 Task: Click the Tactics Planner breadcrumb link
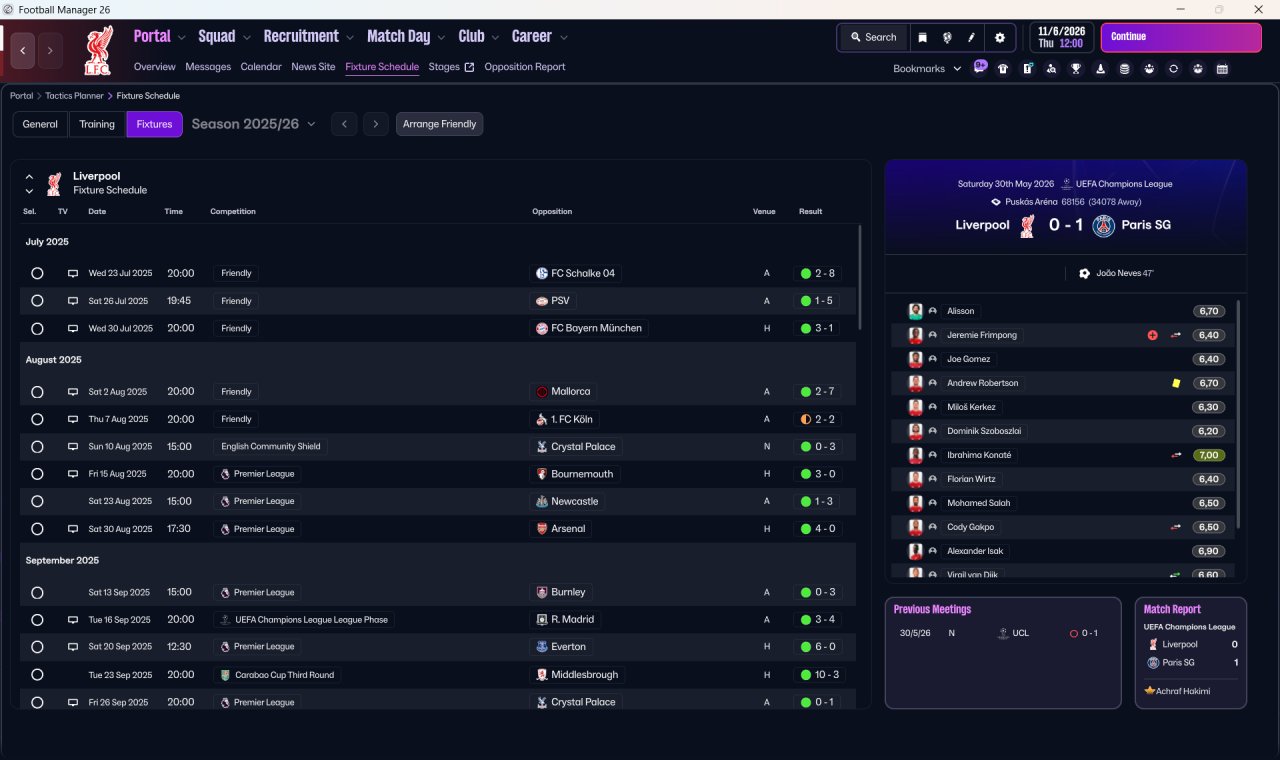pyautogui.click(x=74, y=96)
